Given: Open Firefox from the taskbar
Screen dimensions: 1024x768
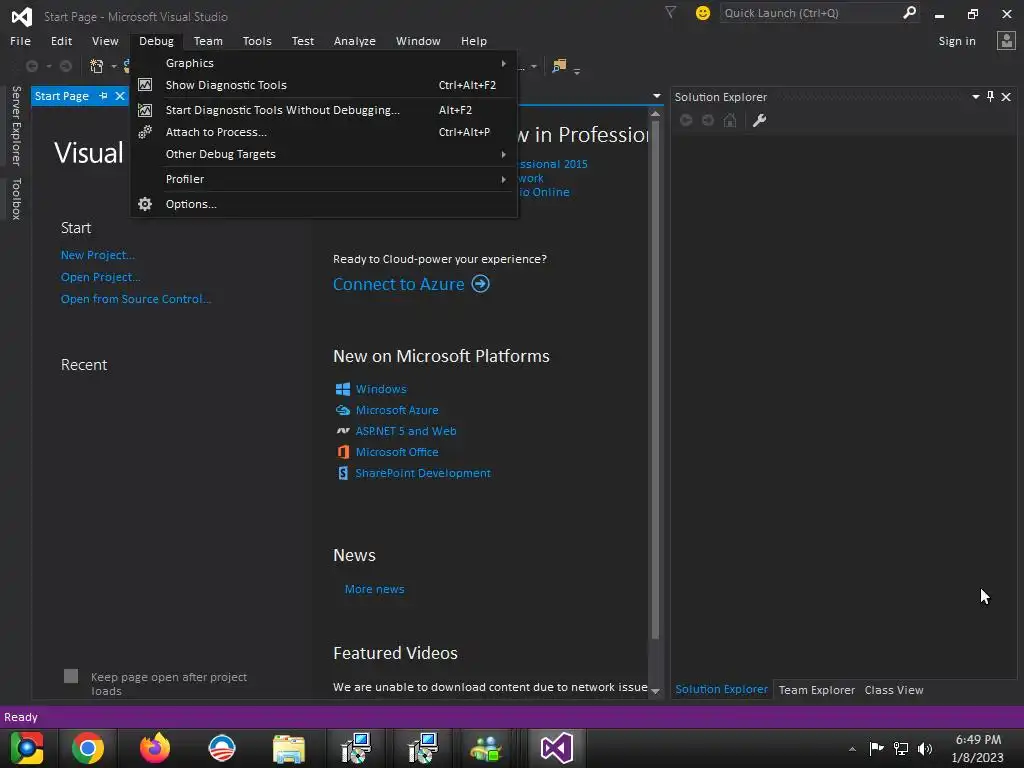Looking at the screenshot, I should (155, 748).
